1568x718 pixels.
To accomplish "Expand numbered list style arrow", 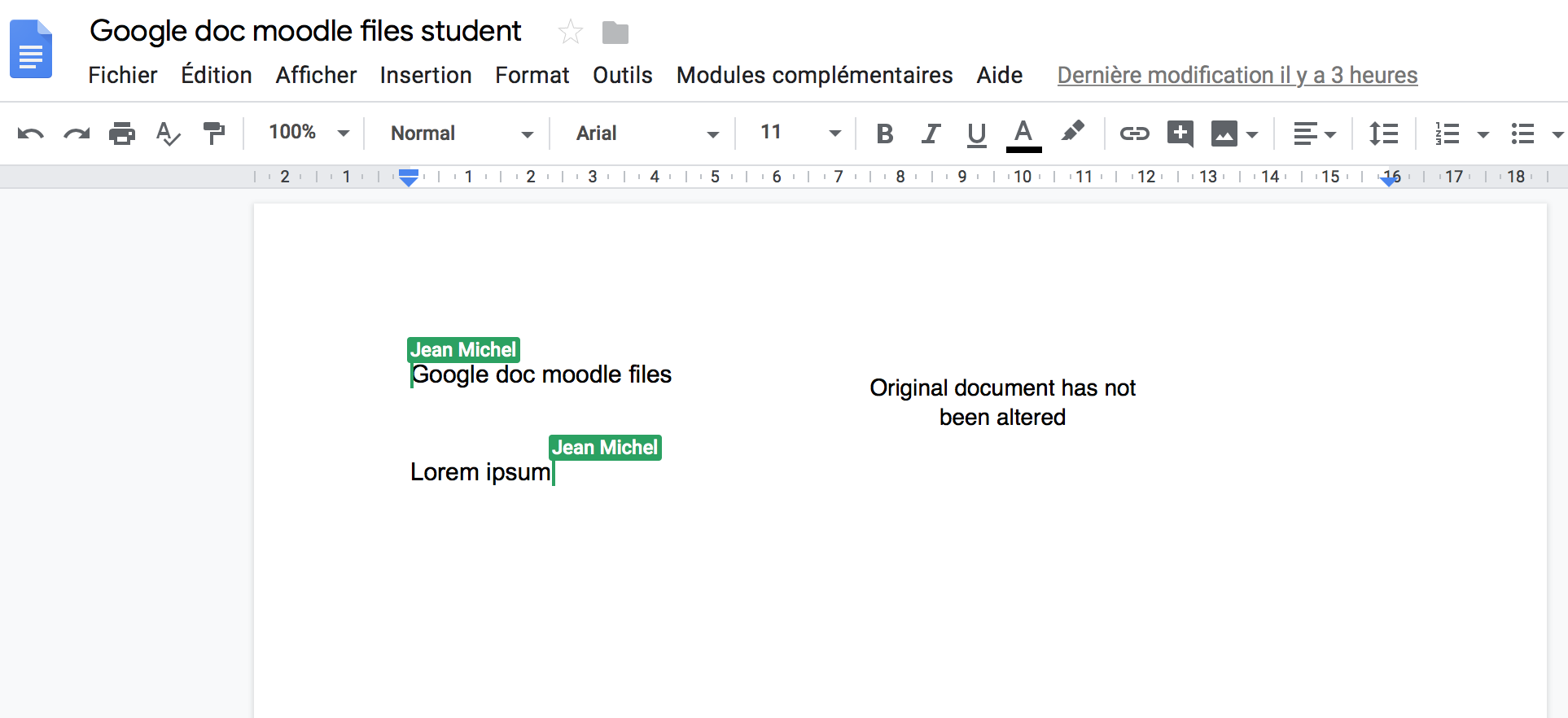I will [x=1483, y=134].
